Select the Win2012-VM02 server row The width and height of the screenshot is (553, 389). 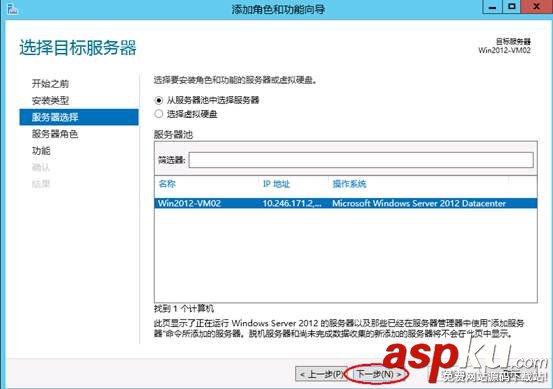(346, 203)
